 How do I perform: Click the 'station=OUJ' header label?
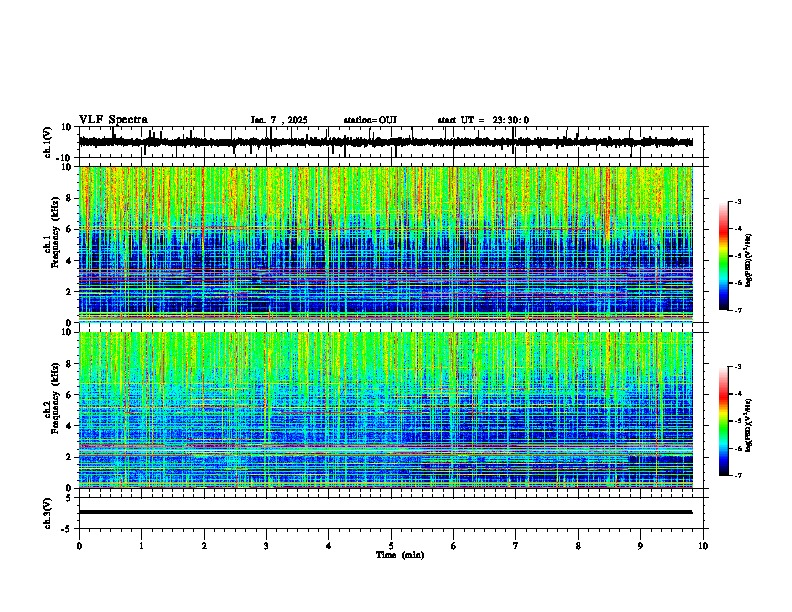pyautogui.click(x=370, y=120)
